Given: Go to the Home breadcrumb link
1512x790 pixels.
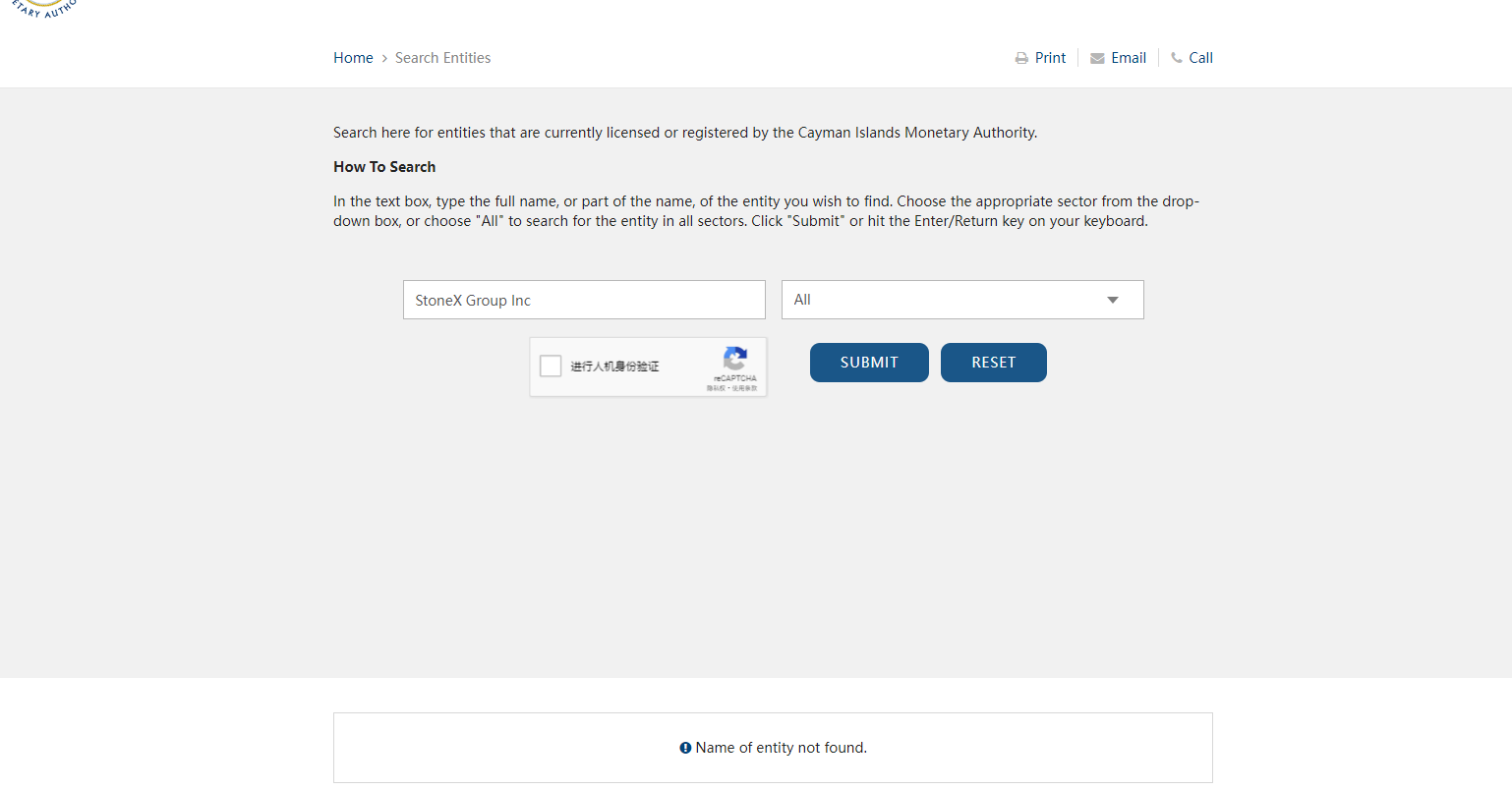Looking at the screenshot, I should (x=353, y=58).
